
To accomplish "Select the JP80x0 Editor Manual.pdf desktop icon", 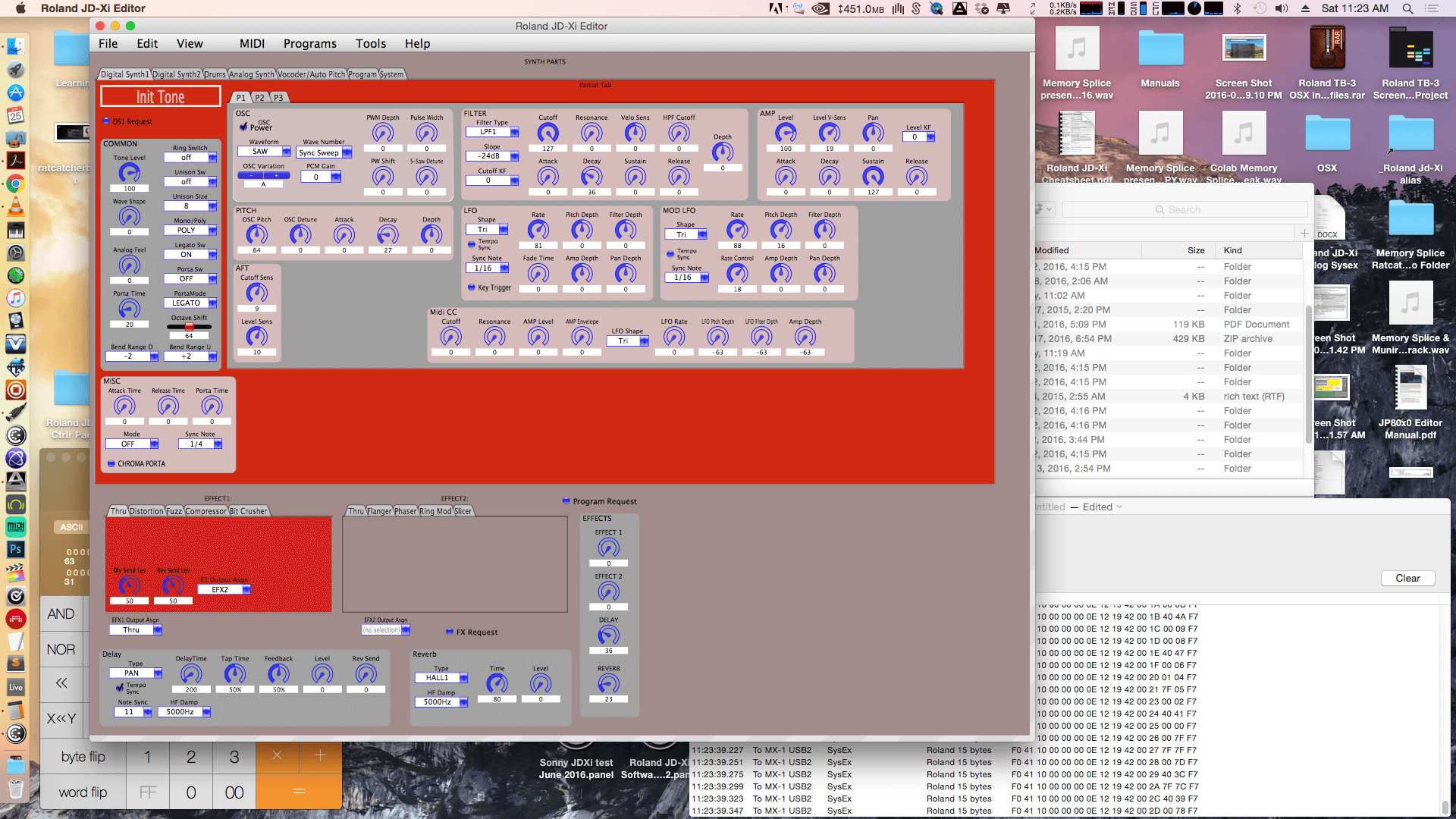I will 1410,388.
